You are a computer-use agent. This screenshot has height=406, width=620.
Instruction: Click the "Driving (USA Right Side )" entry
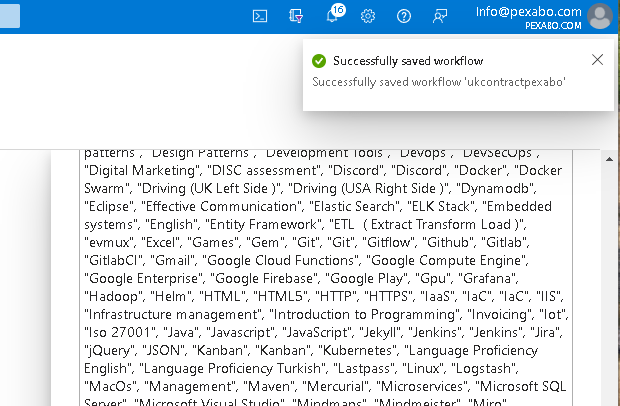369,188
